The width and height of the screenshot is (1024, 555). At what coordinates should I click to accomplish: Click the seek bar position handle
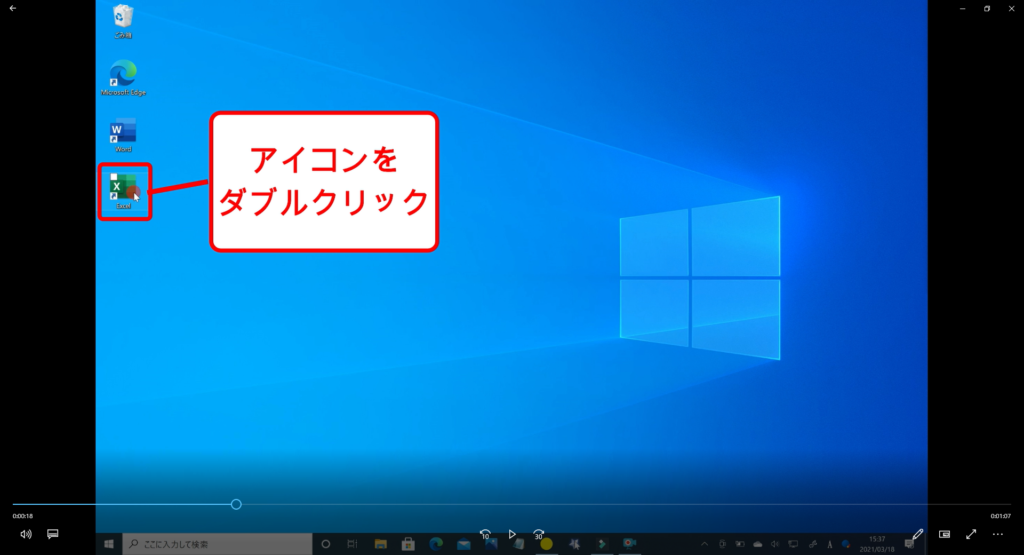236,504
